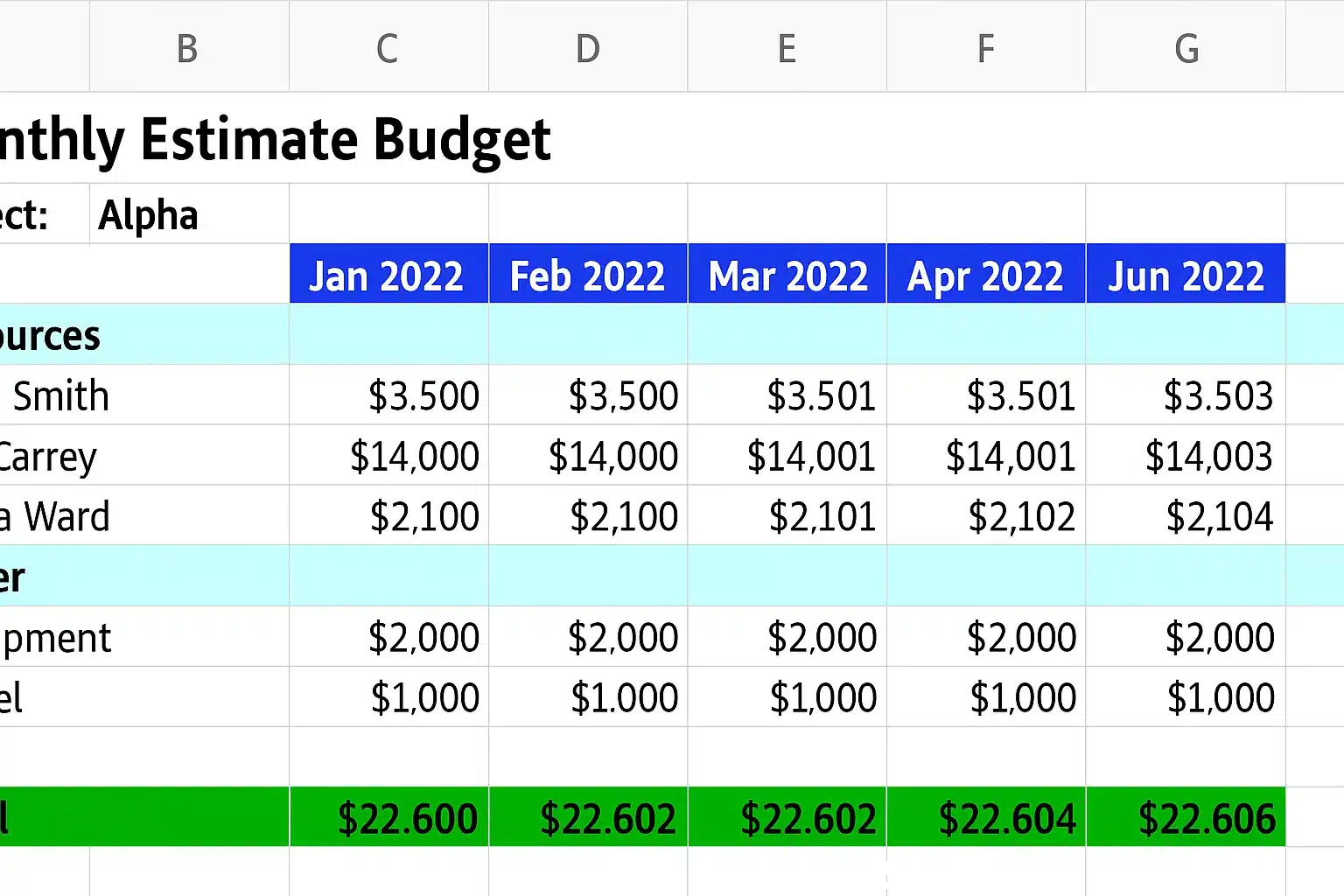The width and height of the screenshot is (1344, 896).
Task: Select the row label ending in 'pment'
Action: (144, 637)
